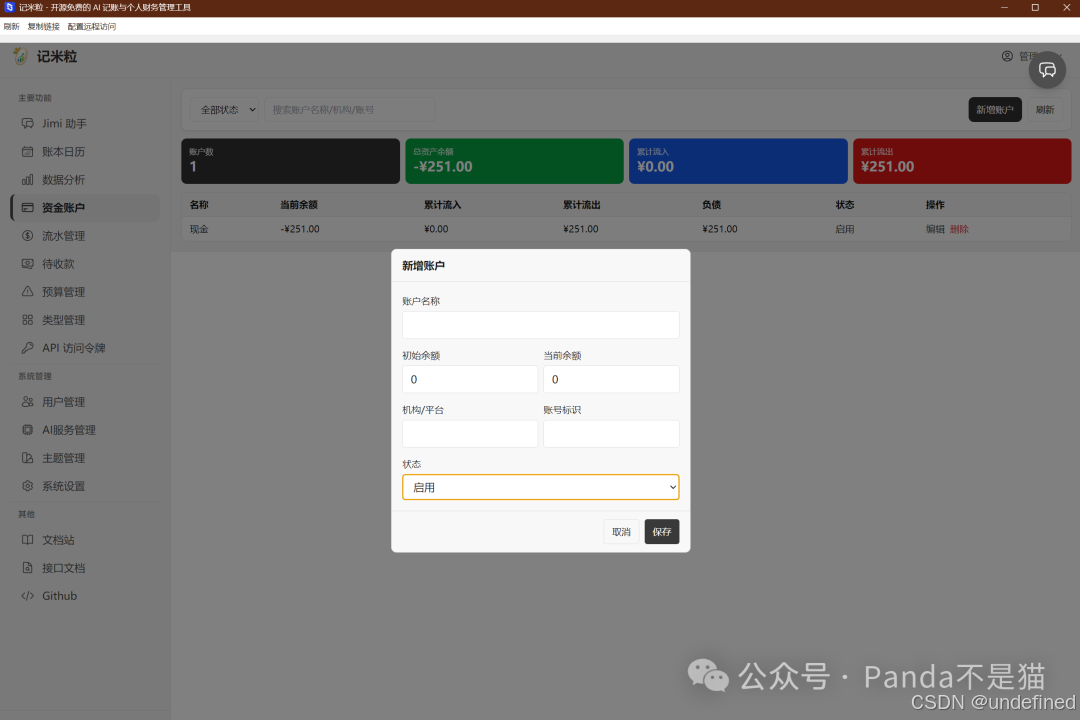This screenshot has width=1080, height=720.
Task: Focus the 初始余额 input field
Action: [x=470, y=380]
